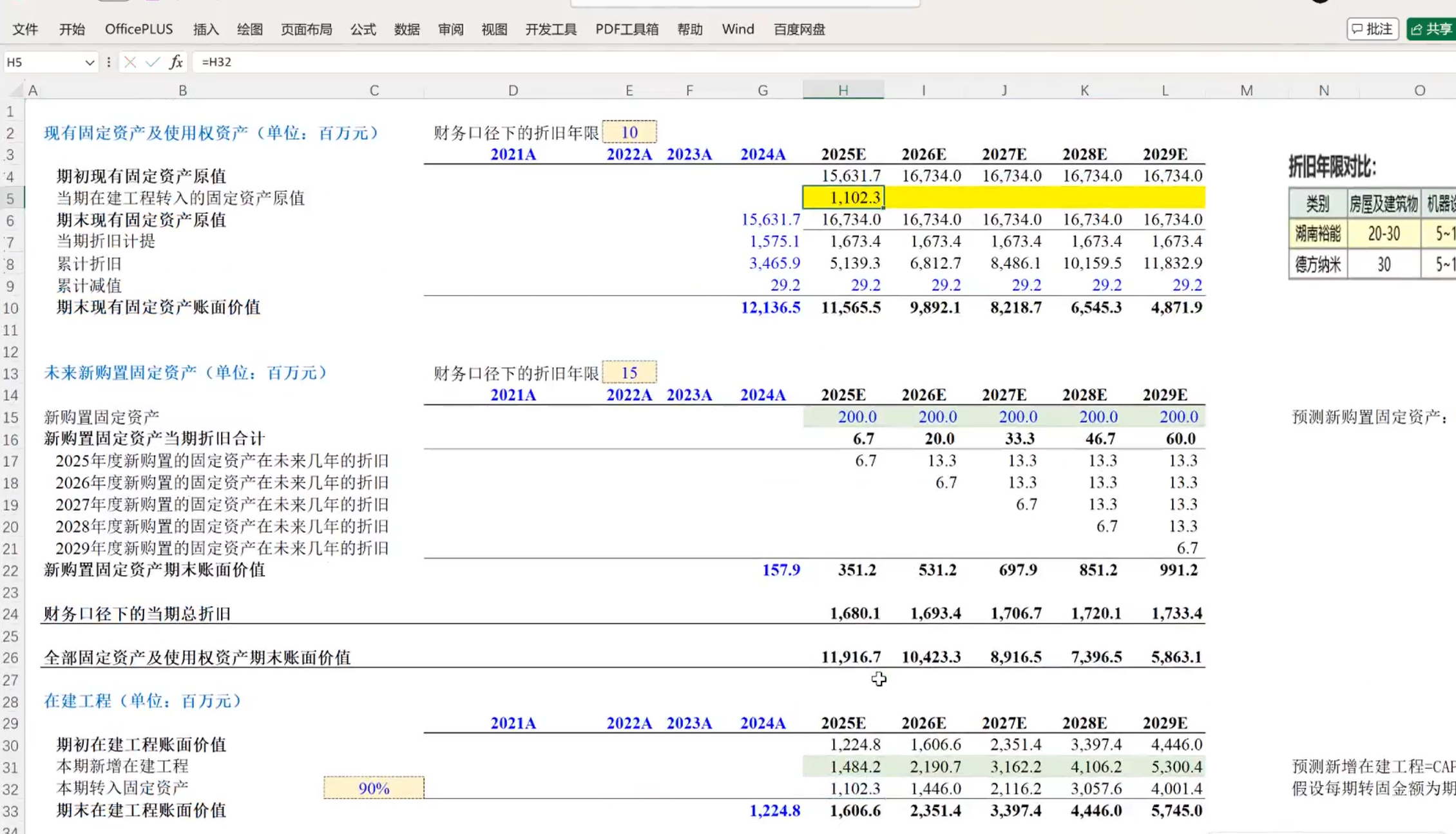1456x834 pixels.
Task: Select column H header
Action: point(843,90)
